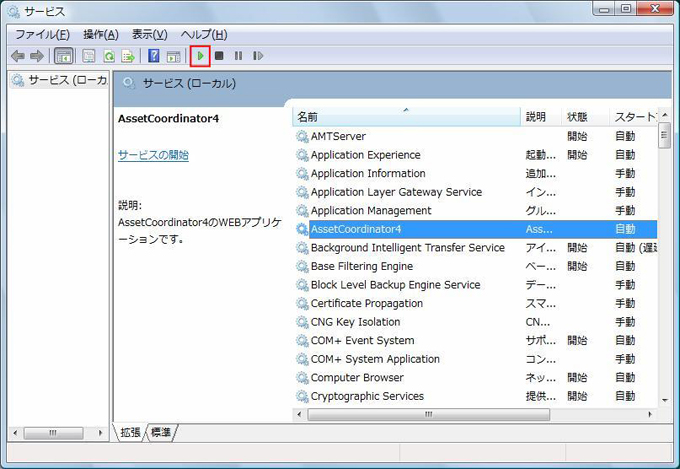Click the left tree pane scroll-left arrow
This screenshot has width=680, height=469.
tap(16, 433)
